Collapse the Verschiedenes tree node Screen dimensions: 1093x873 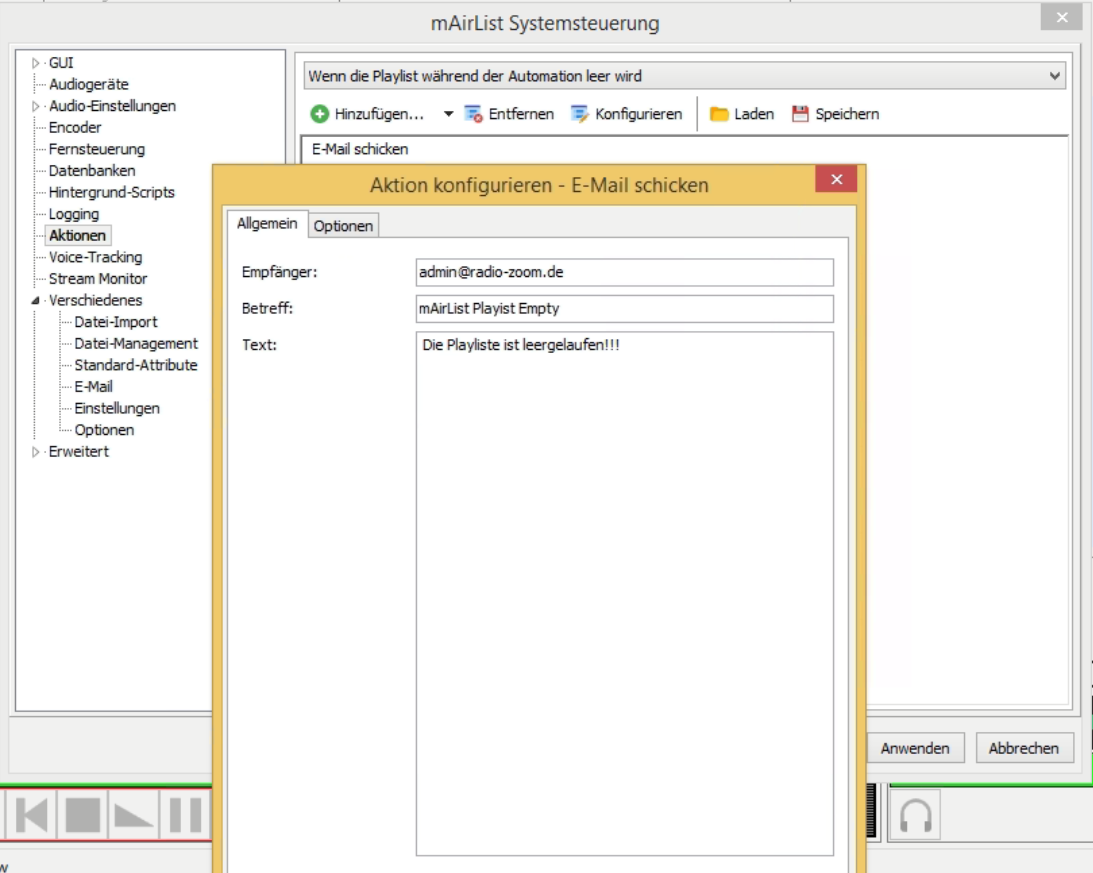point(37,301)
